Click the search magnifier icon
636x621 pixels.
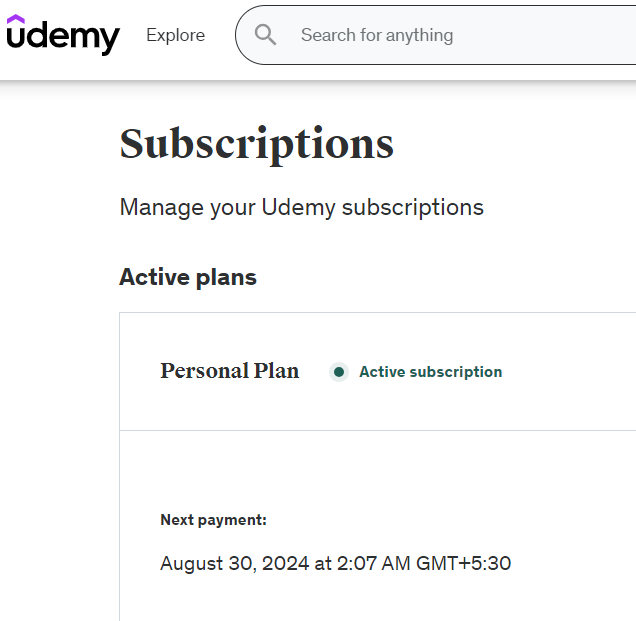tap(265, 35)
